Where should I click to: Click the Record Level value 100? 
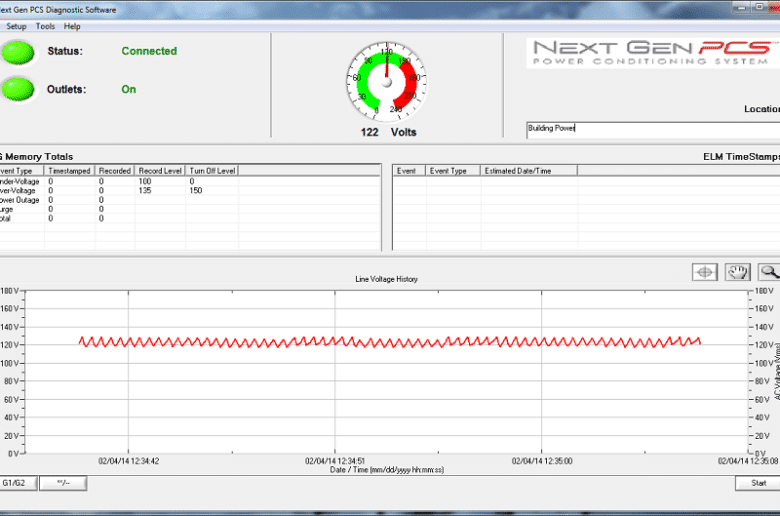tap(145, 182)
